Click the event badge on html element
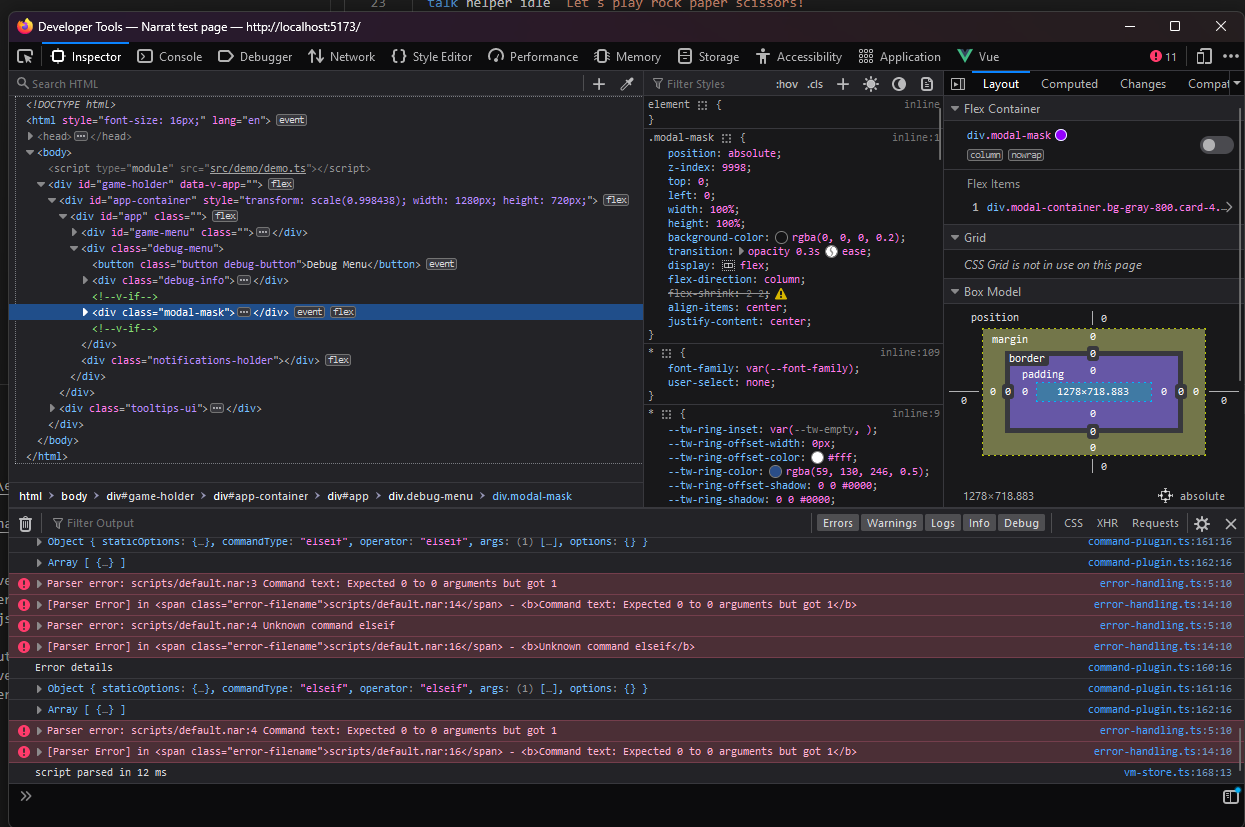The width and height of the screenshot is (1245, 827). [292, 120]
